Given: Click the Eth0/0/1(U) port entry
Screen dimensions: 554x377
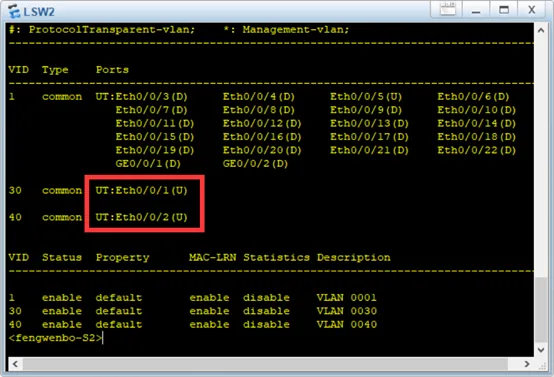Looking at the screenshot, I should coord(152,190).
